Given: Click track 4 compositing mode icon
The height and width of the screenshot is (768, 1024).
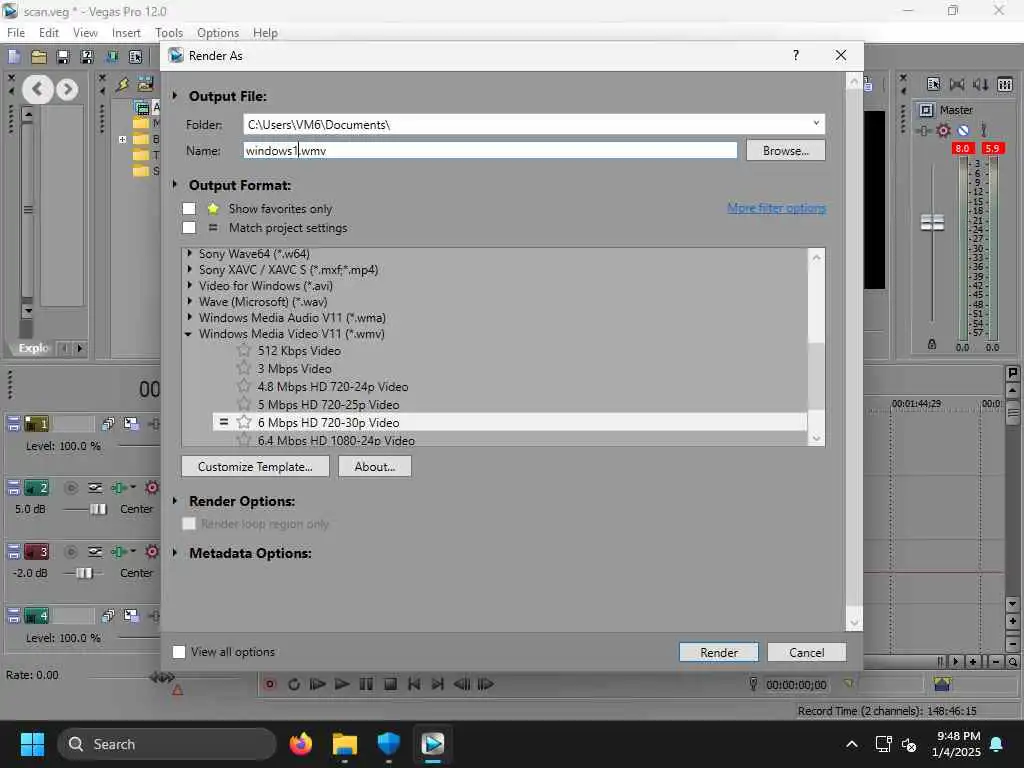Looking at the screenshot, I should click(x=108, y=615).
